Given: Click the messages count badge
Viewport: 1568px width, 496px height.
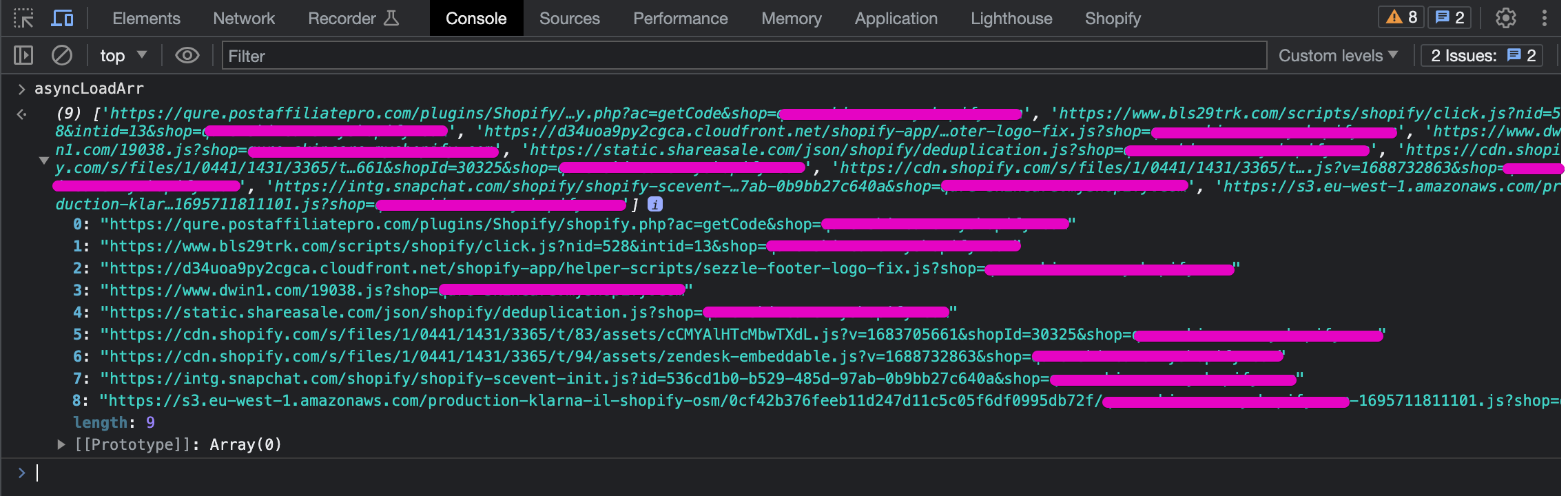Looking at the screenshot, I should tap(1450, 17).
